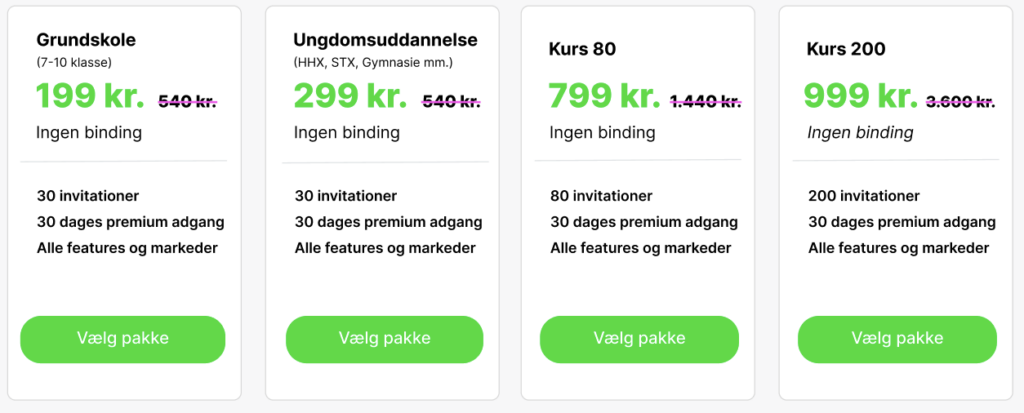Image resolution: width=1024 pixels, height=413 pixels.
Task: Click the Ungdomsuddannelse heading
Action: click(385, 41)
